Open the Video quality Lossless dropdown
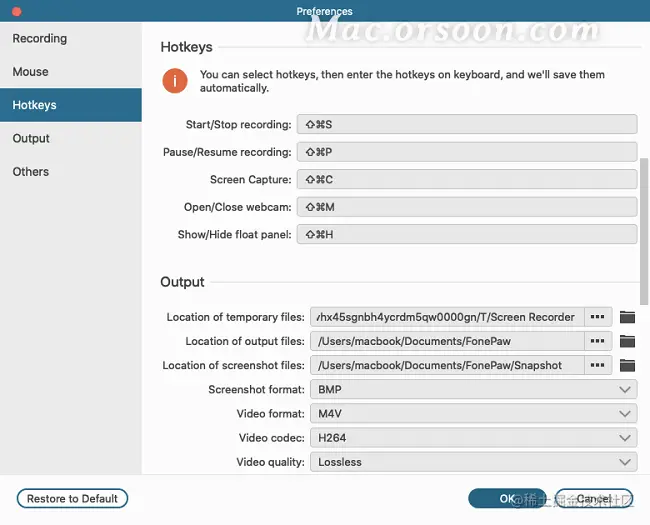Screen dimensions: 650x525 (473, 462)
